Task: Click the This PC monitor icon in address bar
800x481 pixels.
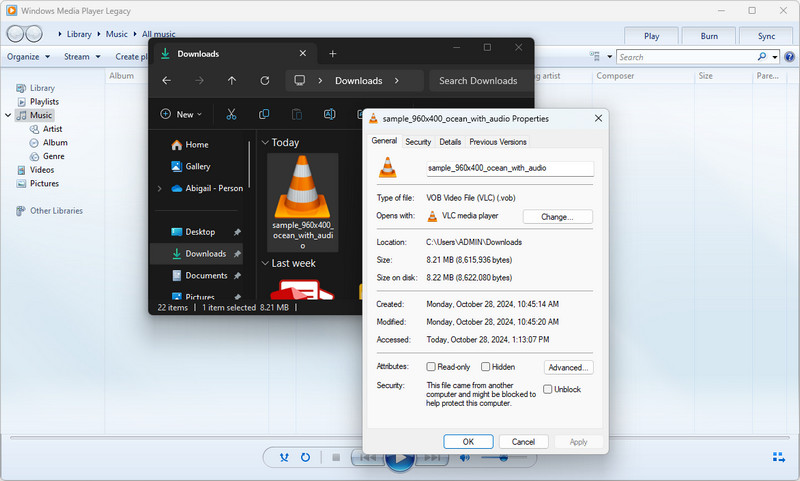Action: 299,81
